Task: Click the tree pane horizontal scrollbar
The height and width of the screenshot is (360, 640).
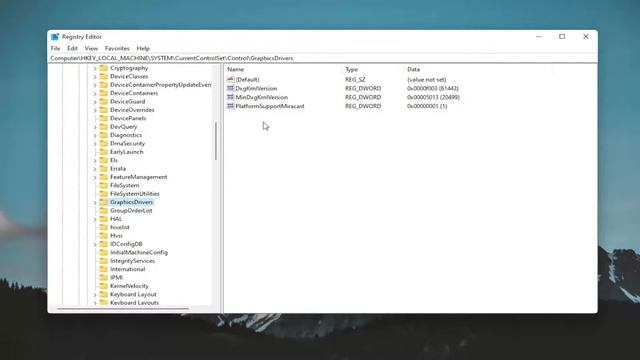Action: [123, 309]
